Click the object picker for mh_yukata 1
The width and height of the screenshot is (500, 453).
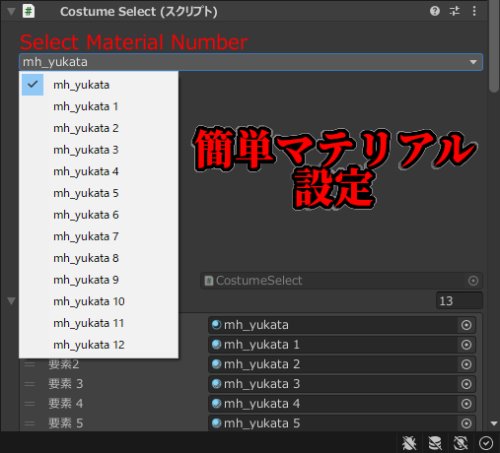tap(466, 344)
